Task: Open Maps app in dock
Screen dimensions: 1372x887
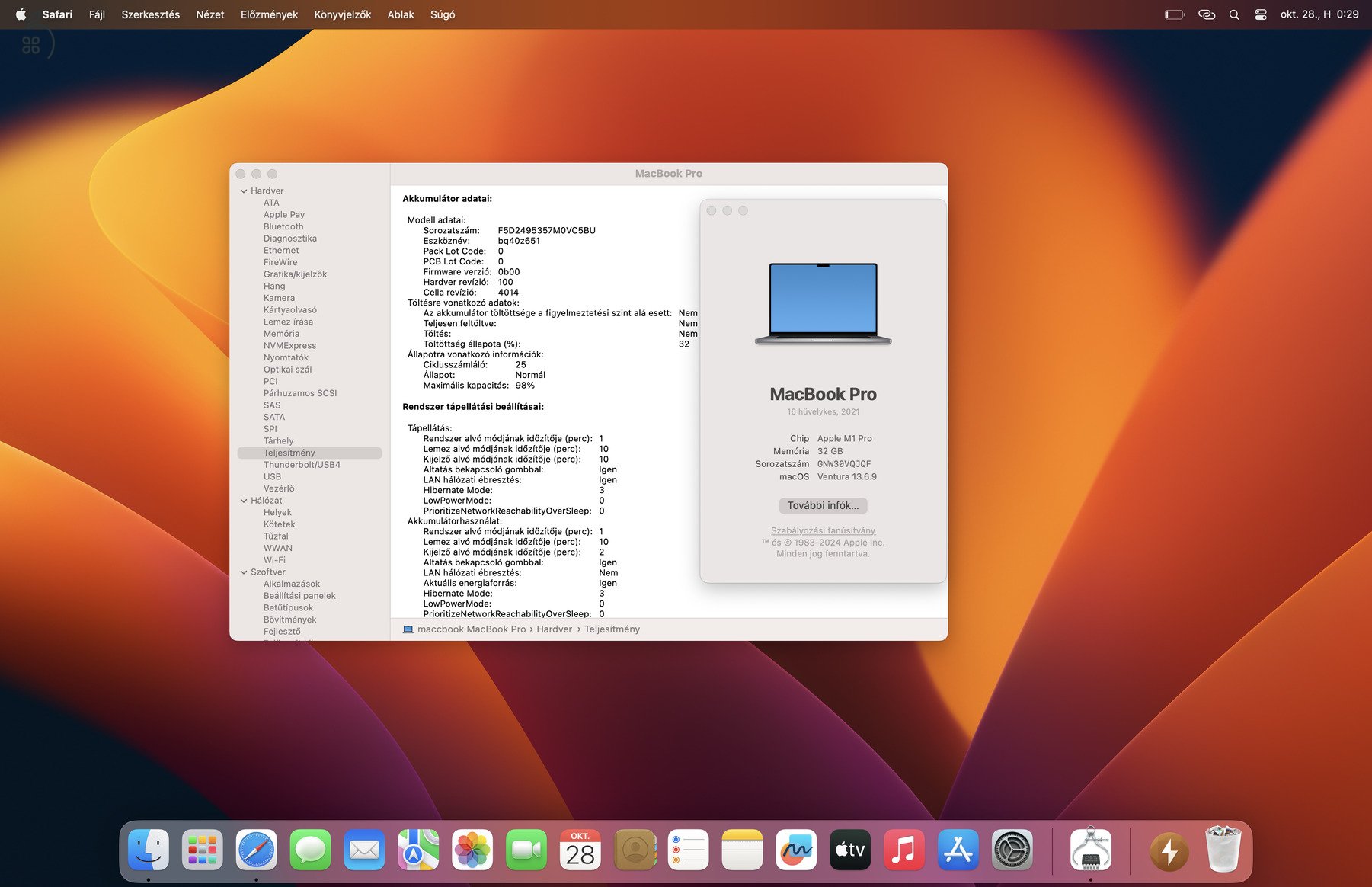Action: click(x=418, y=850)
